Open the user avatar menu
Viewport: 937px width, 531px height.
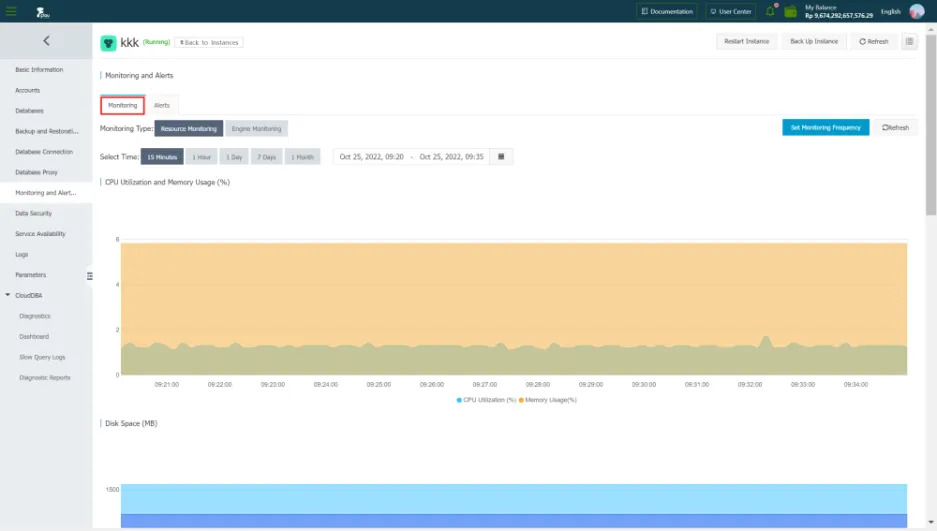pyautogui.click(x=917, y=11)
